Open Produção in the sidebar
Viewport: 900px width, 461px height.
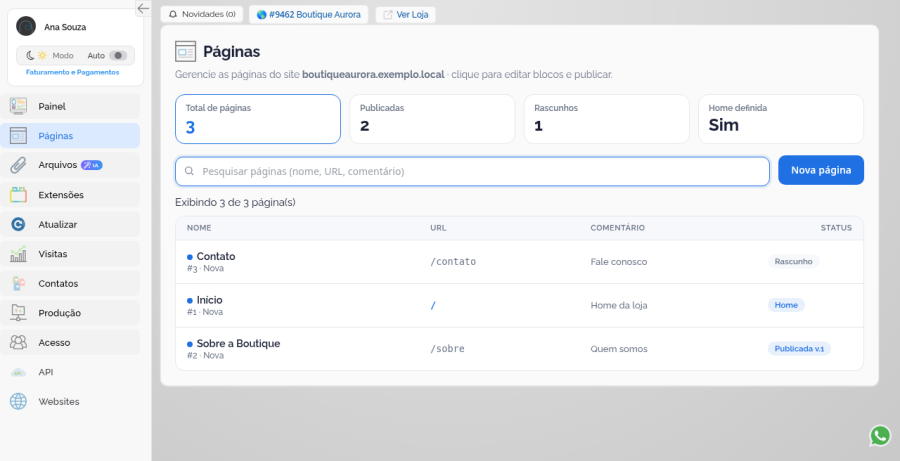[x=70, y=313]
